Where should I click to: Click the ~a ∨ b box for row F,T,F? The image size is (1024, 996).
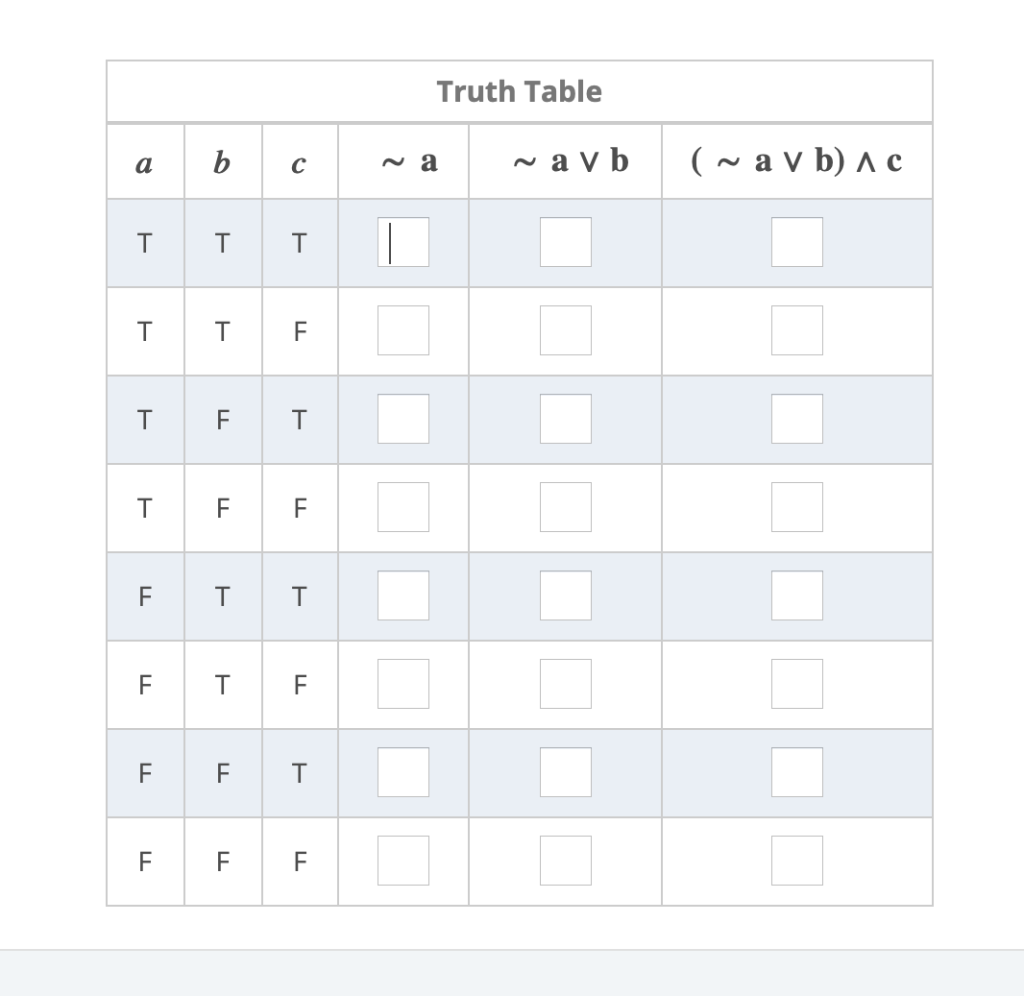565,683
